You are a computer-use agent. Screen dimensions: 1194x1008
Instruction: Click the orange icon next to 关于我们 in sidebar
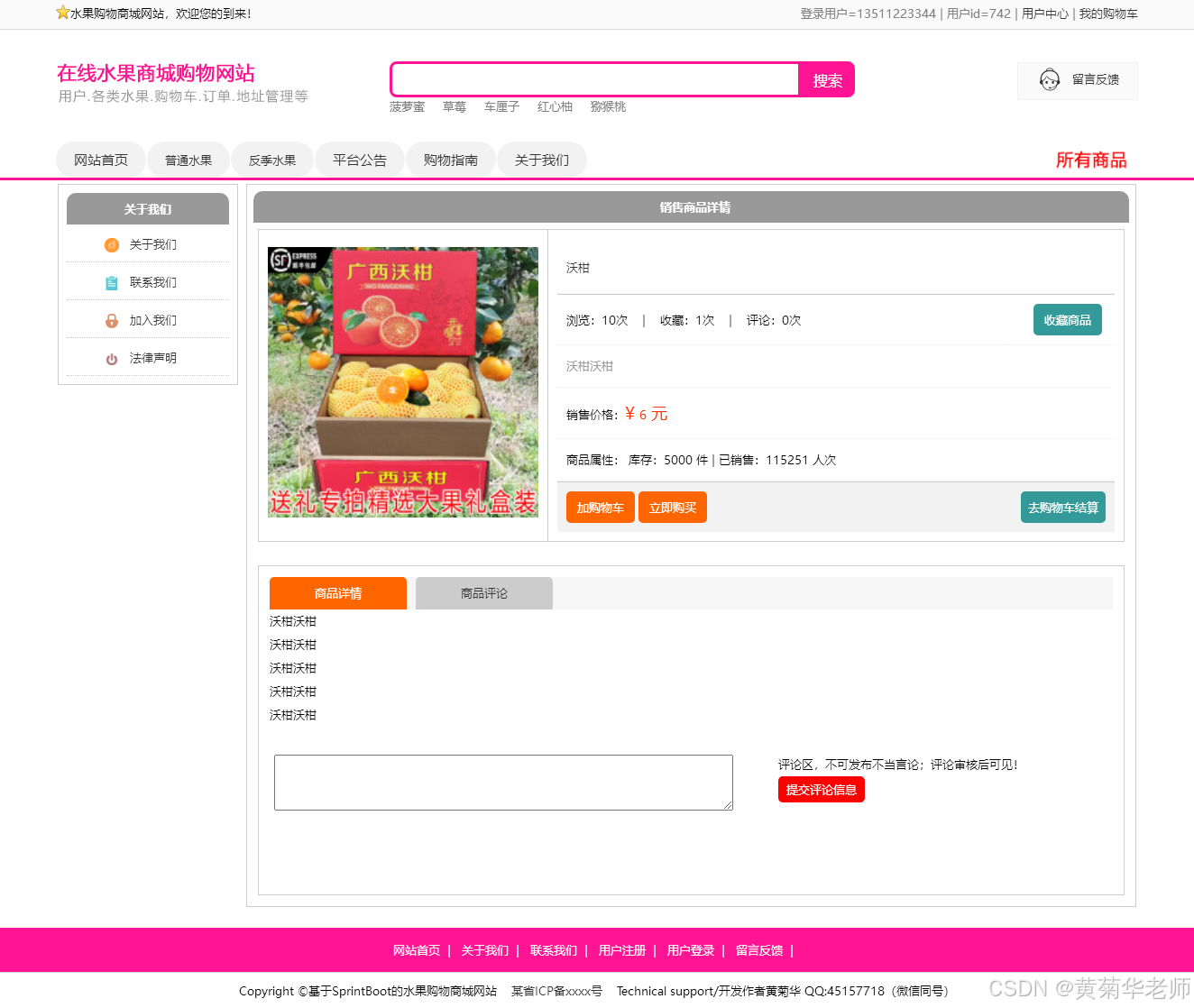click(112, 245)
